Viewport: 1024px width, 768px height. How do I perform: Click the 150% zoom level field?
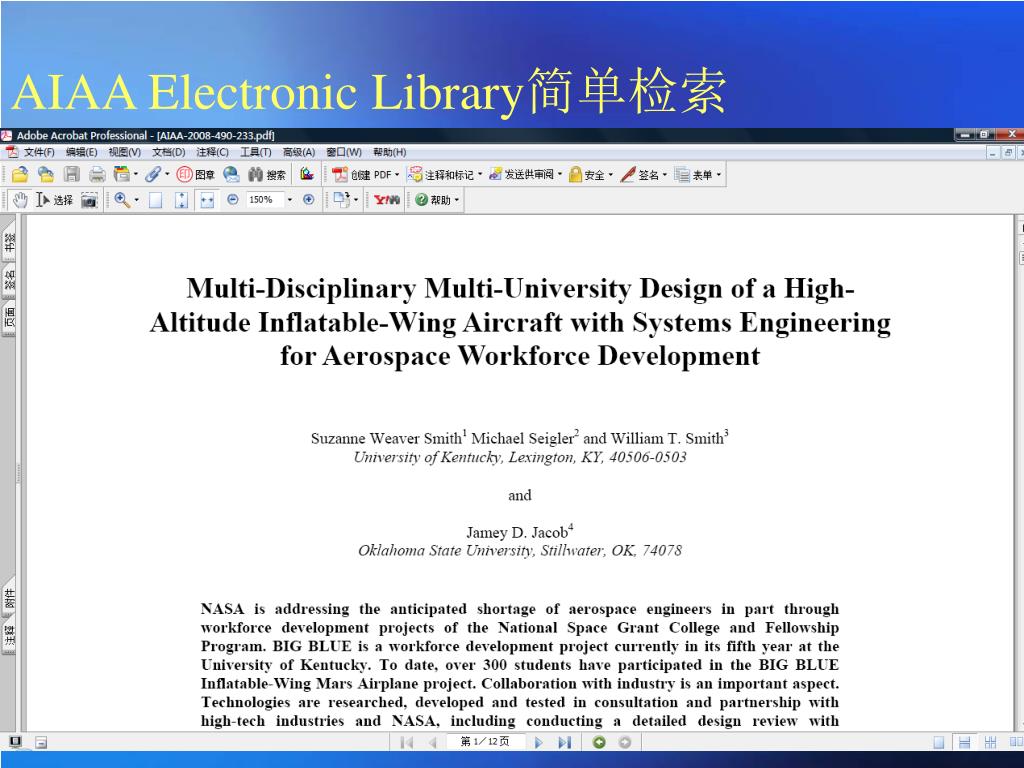(264, 200)
